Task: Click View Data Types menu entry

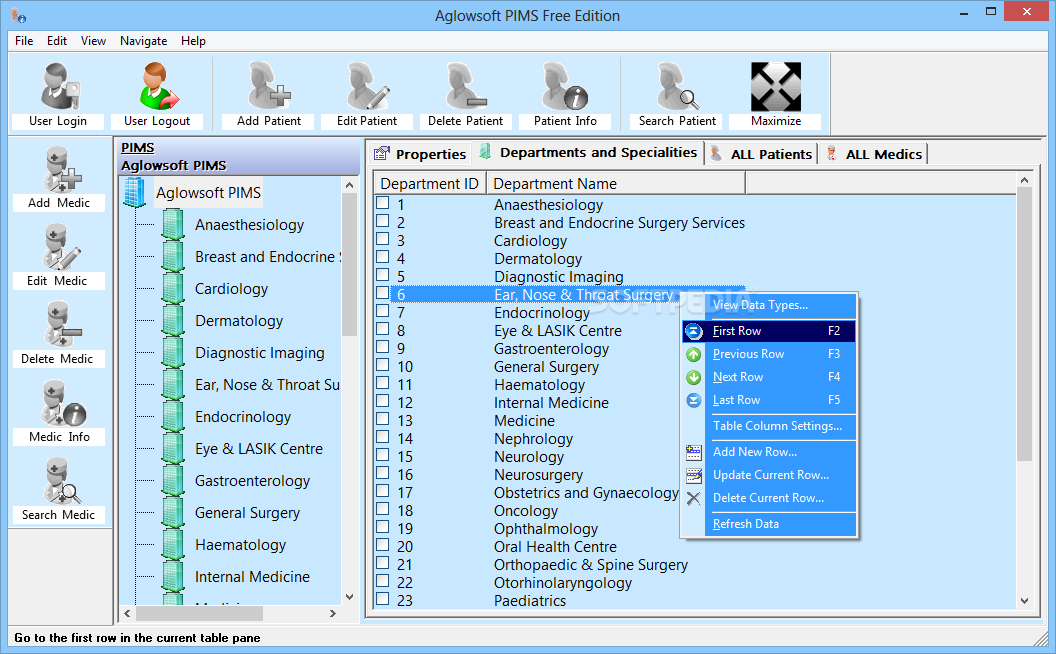Action: [769, 305]
